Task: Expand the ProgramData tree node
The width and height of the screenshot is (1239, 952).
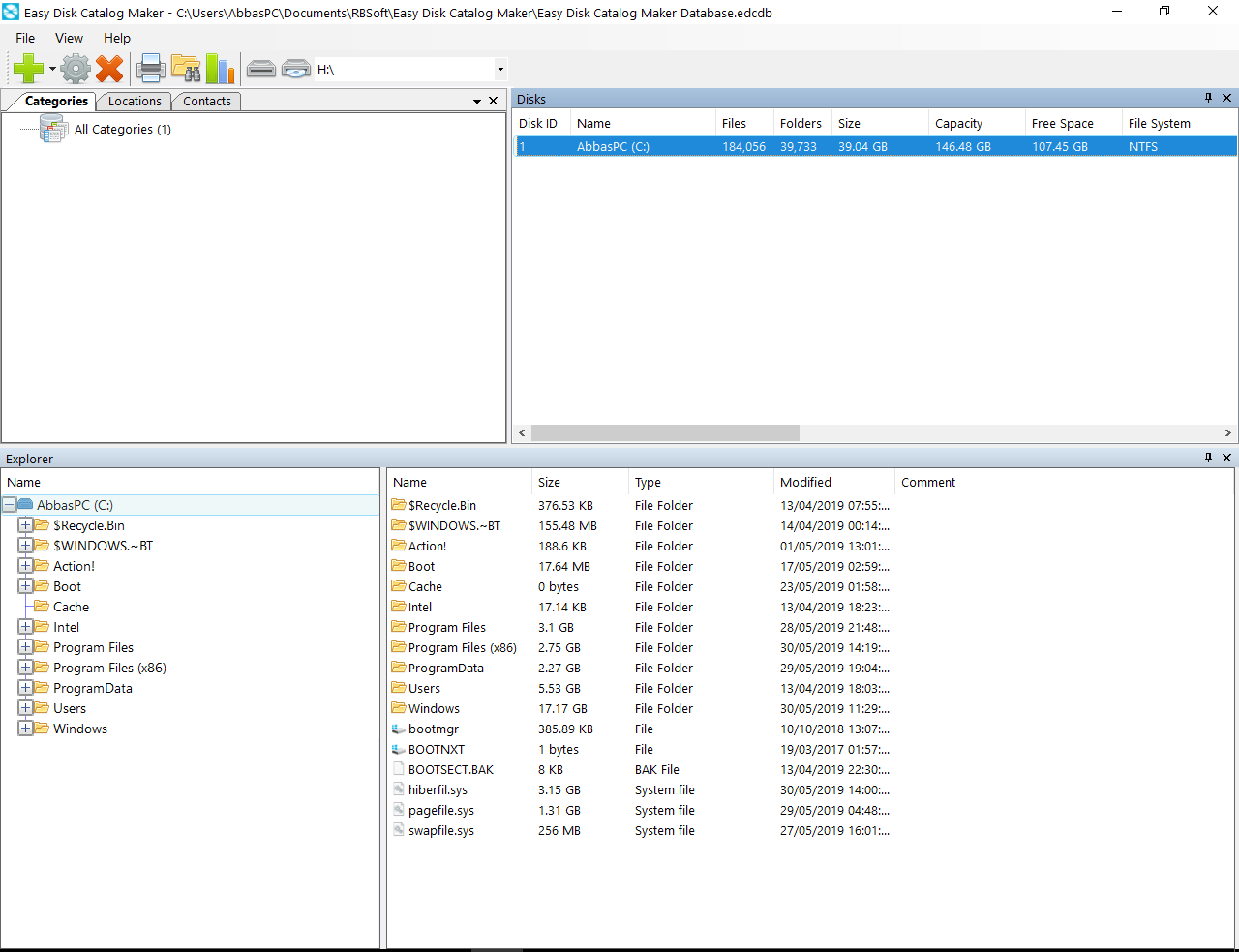Action: (25, 688)
